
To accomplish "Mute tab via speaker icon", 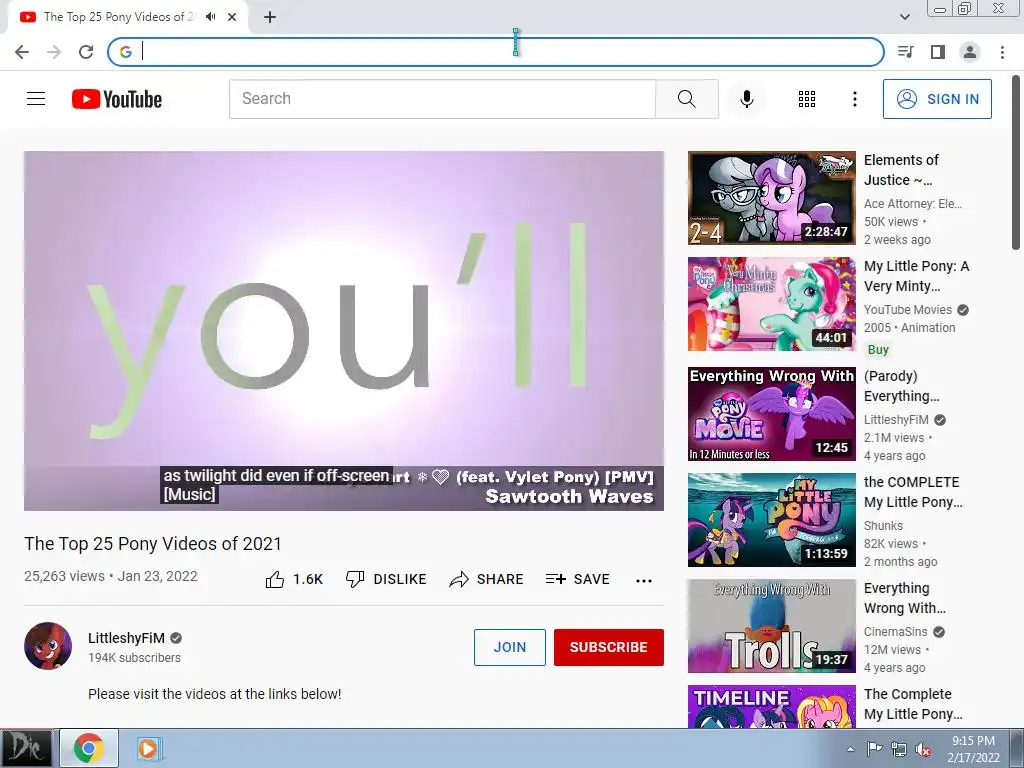I will 210,17.
